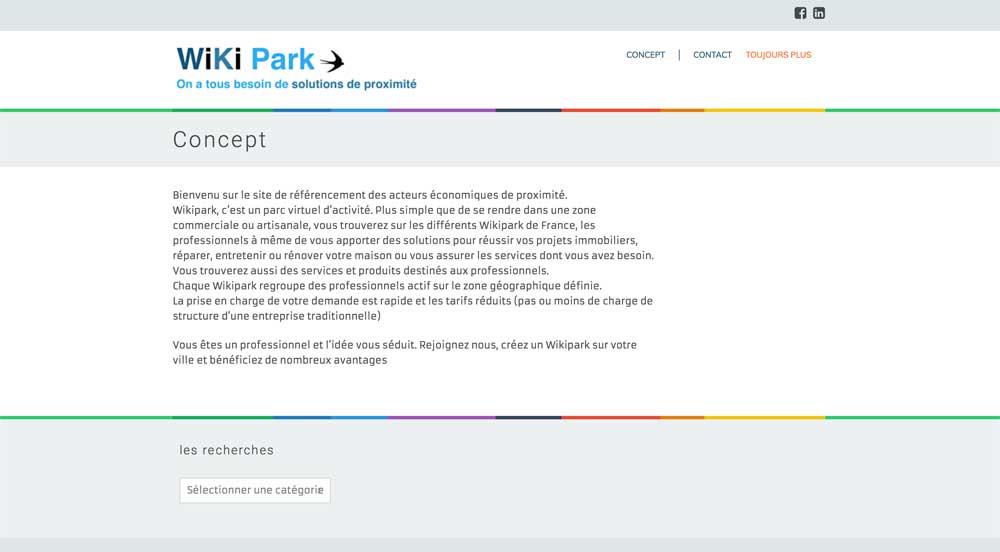Click the line starting 'Vous êtes un professionnel'
Screen dimensions: 1000x552
pyautogui.click(x=404, y=345)
